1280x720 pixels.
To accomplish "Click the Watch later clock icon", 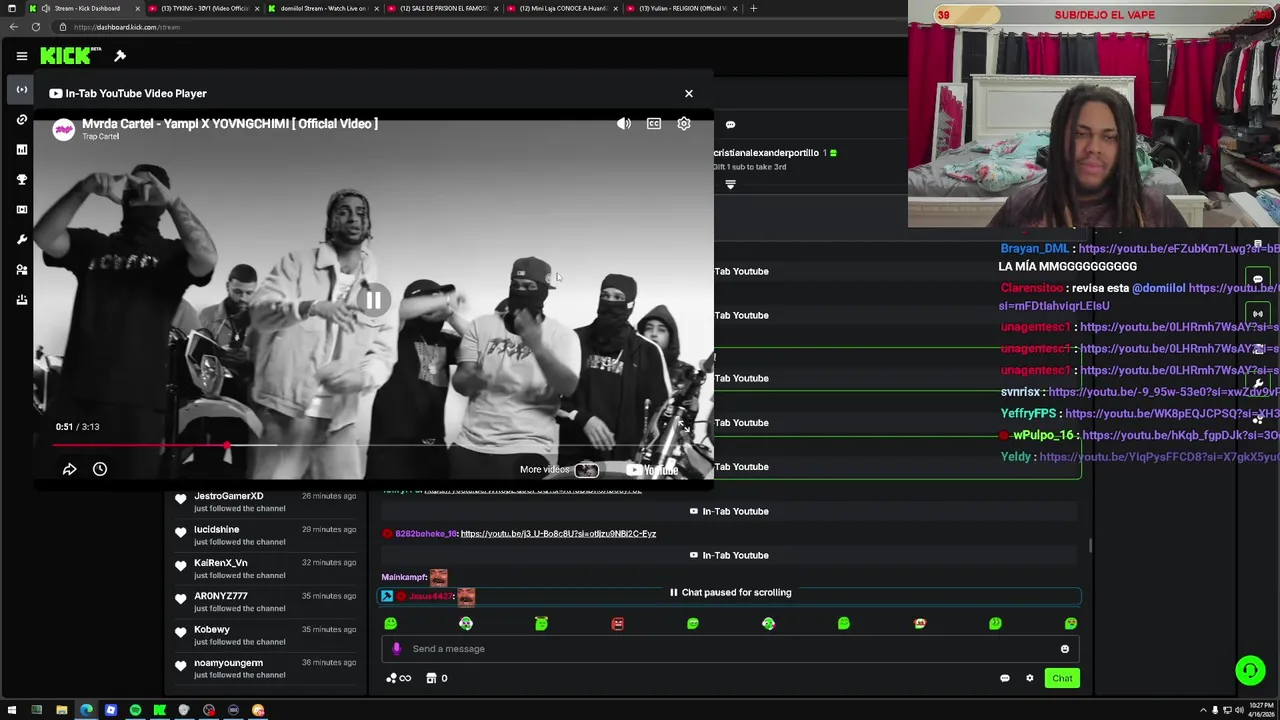I will [x=100, y=469].
